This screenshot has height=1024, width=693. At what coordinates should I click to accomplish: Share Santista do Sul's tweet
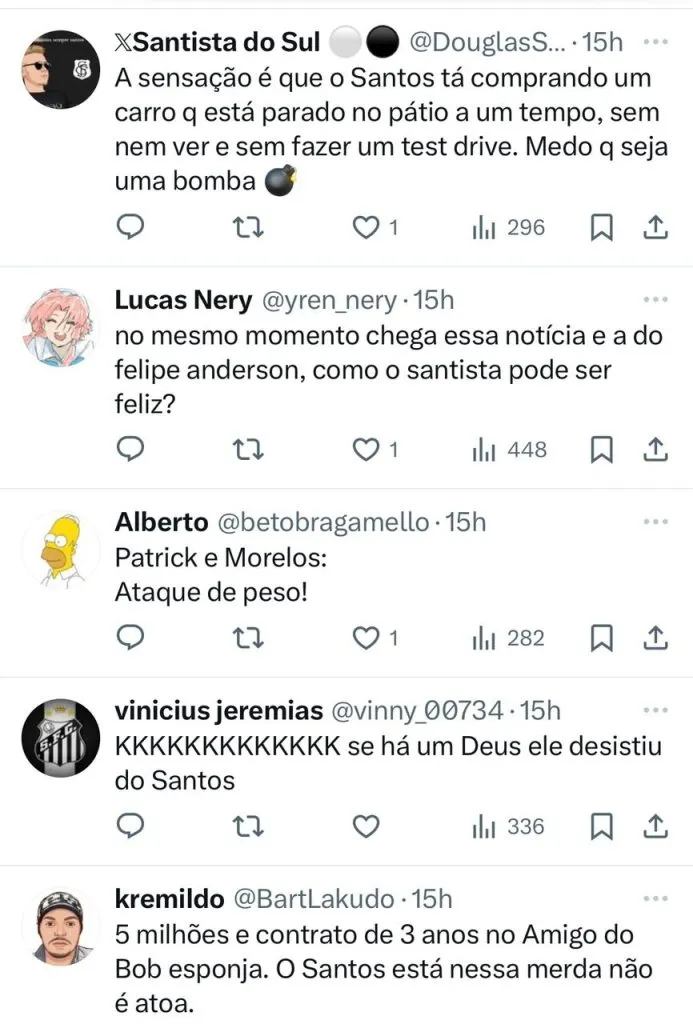click(655, 228)
